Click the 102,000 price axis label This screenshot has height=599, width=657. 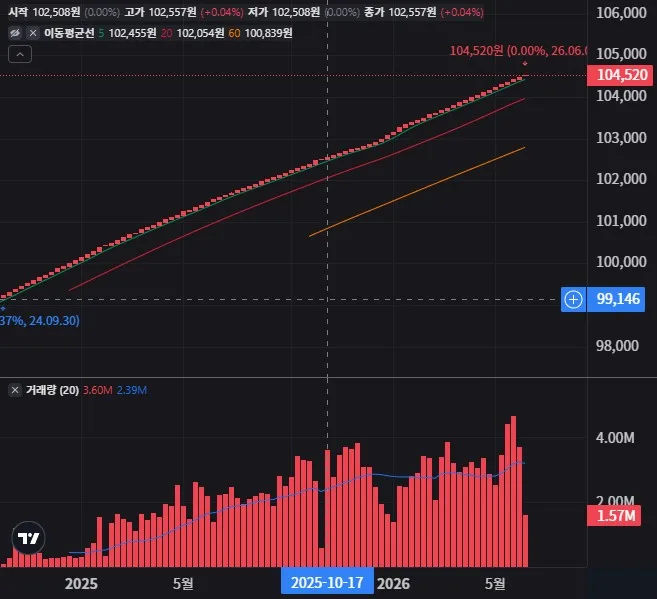621,179
